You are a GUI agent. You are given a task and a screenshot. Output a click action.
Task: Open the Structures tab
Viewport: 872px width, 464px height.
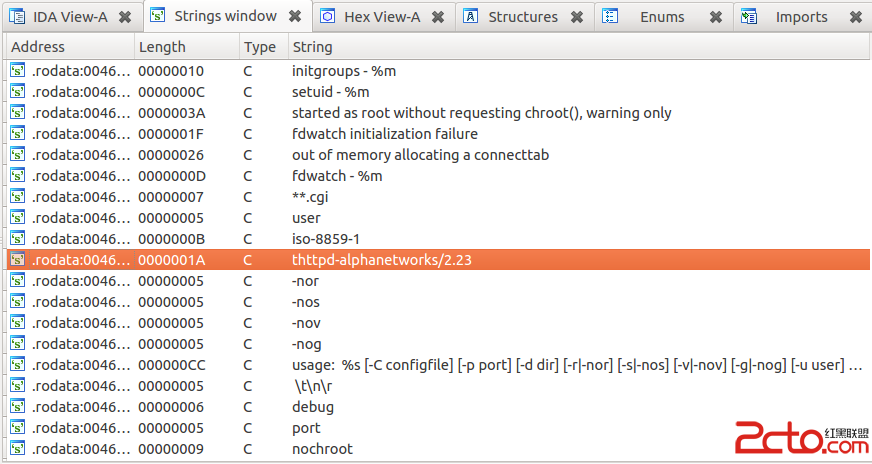pyautogui.click(x=523, y=17)
